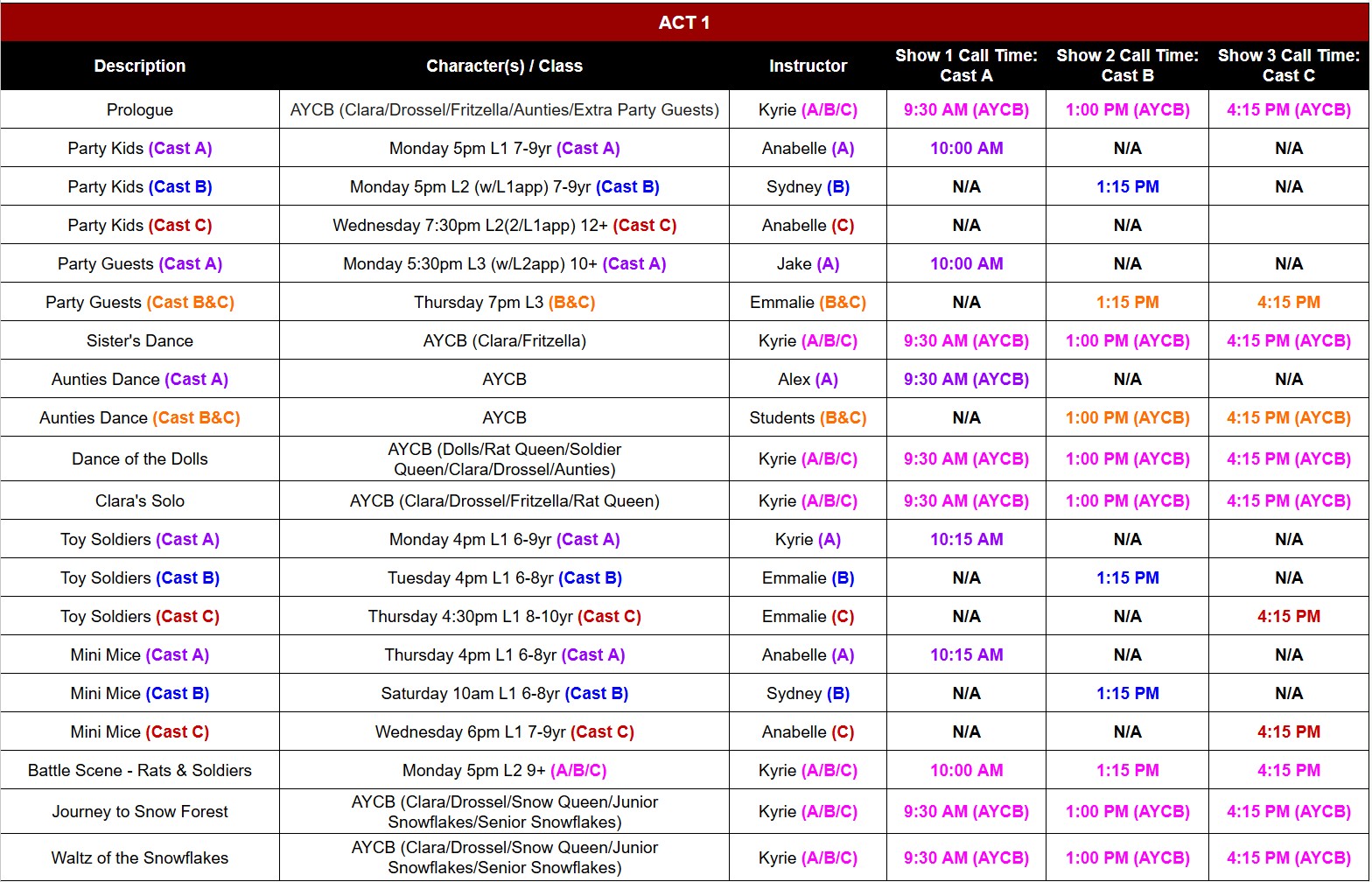1372x882 pixels.
Task: Click the Dance of the Dolls cell
Action: click(x=140, y=458)
